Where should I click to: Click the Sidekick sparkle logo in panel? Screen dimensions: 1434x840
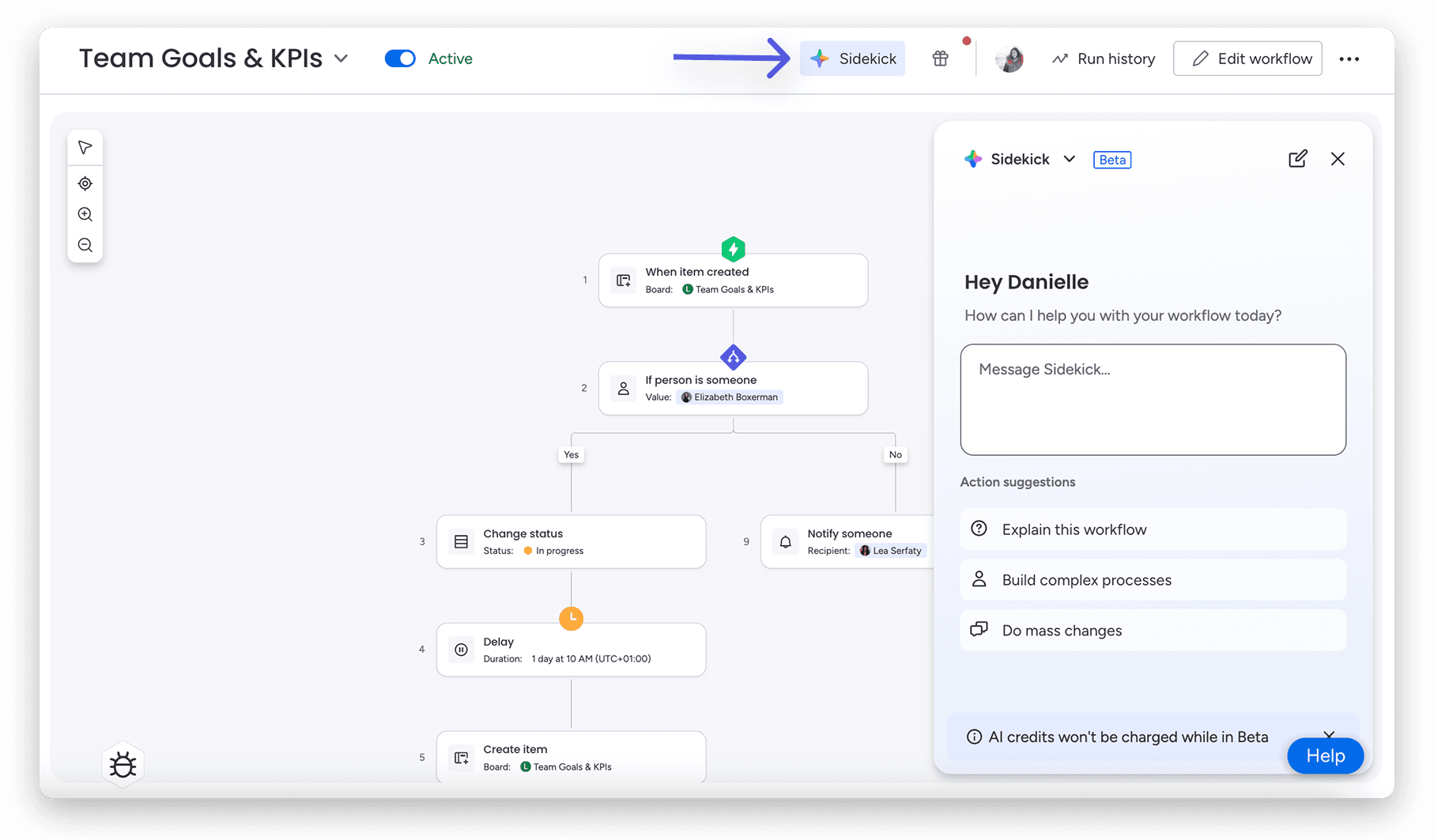click(973, 159)
